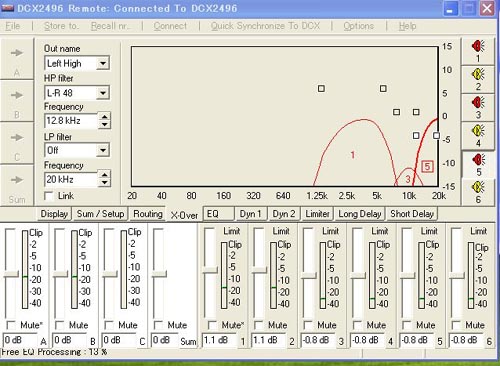Toggle the Link checkbox
The width and height of the screenshot is (500, 366).
pos(49,196)
